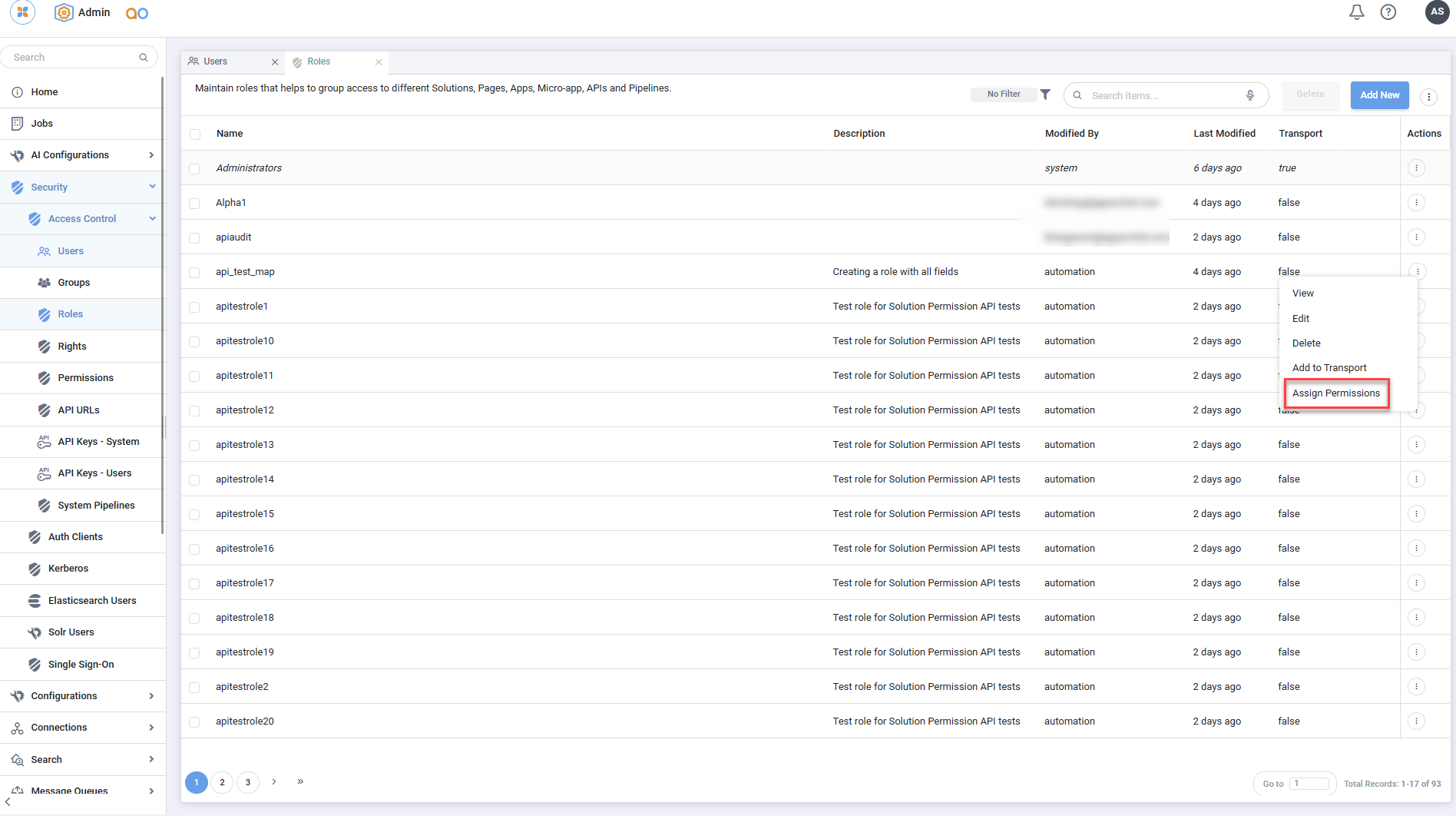Choose Edit in the context menu
This screenshot has height=816, width=1456.
click(1300, 318)
